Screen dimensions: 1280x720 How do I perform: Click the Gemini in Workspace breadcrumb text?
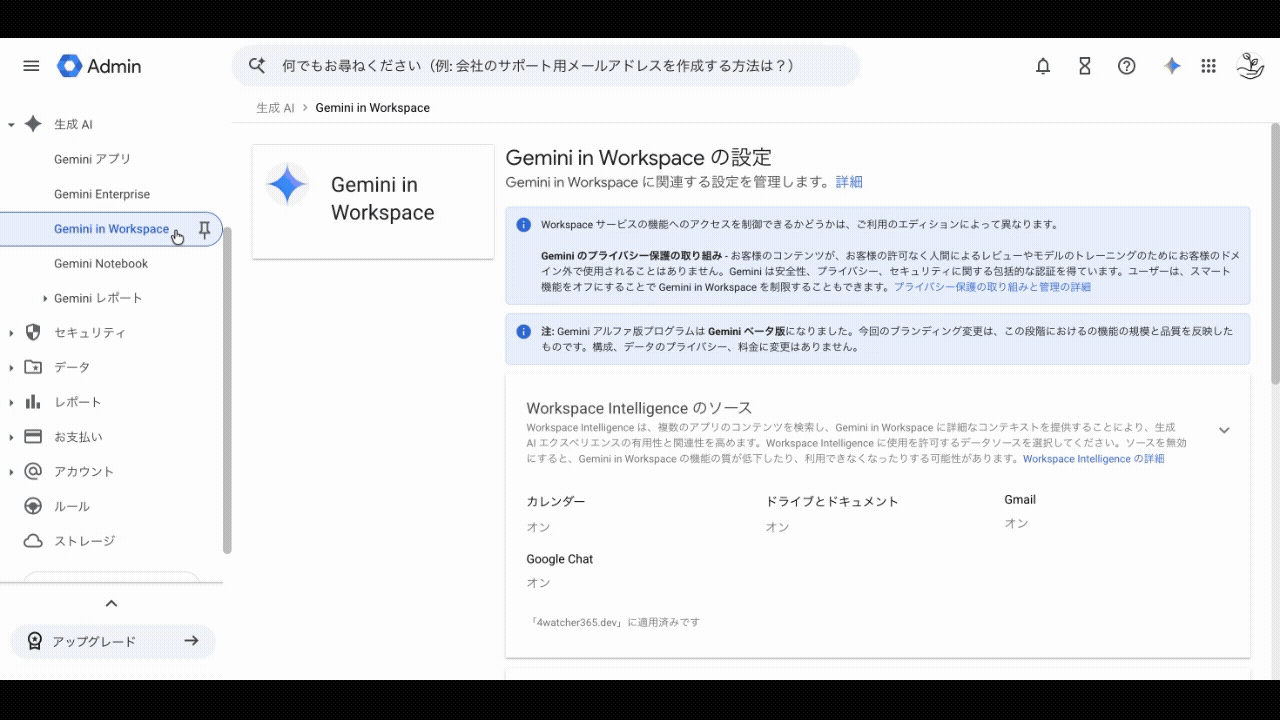coord(372,108)
